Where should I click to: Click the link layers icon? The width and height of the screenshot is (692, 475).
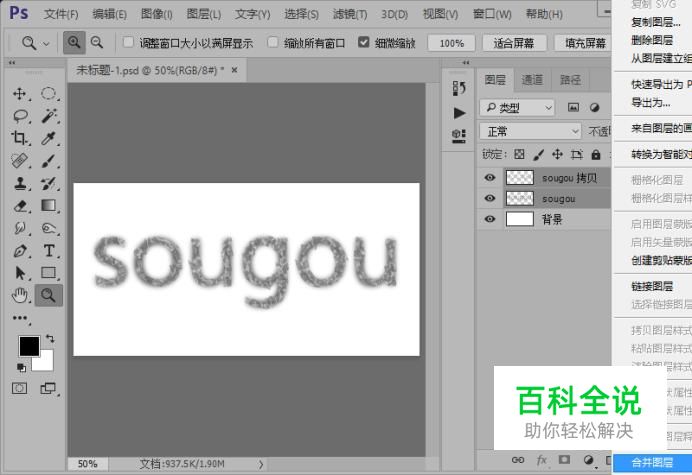pyautogui.click(x=518, y=460)
